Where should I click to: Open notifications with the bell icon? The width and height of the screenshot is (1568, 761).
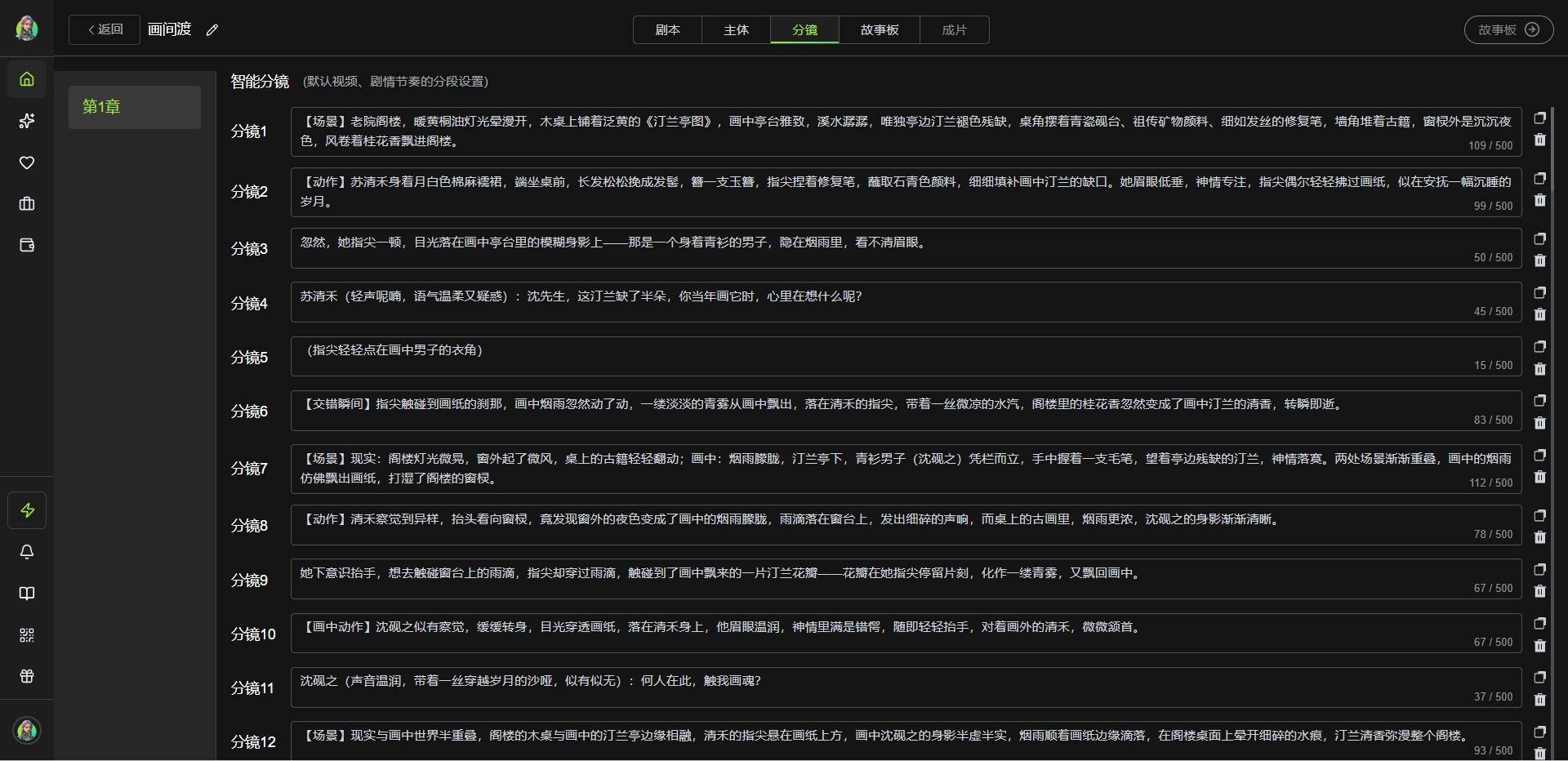tap(27, 552)
